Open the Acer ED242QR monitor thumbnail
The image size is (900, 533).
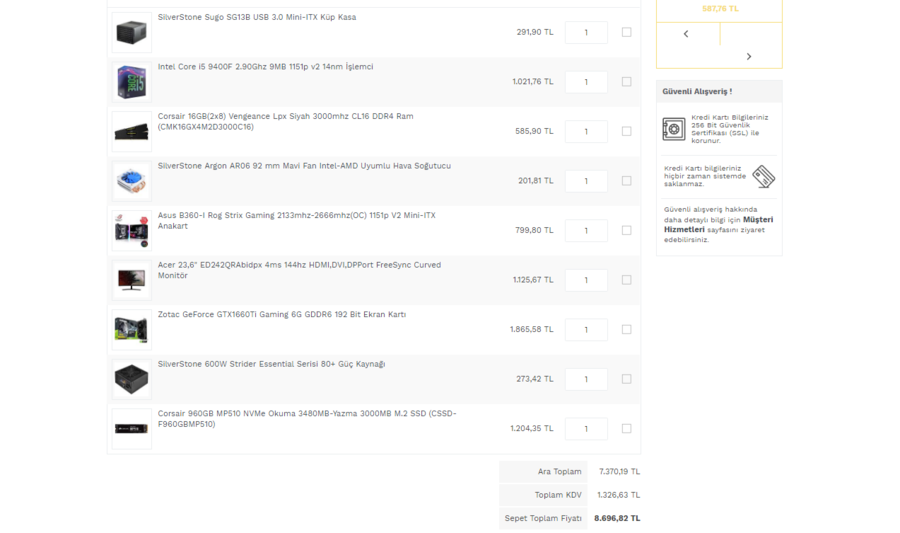131,280
